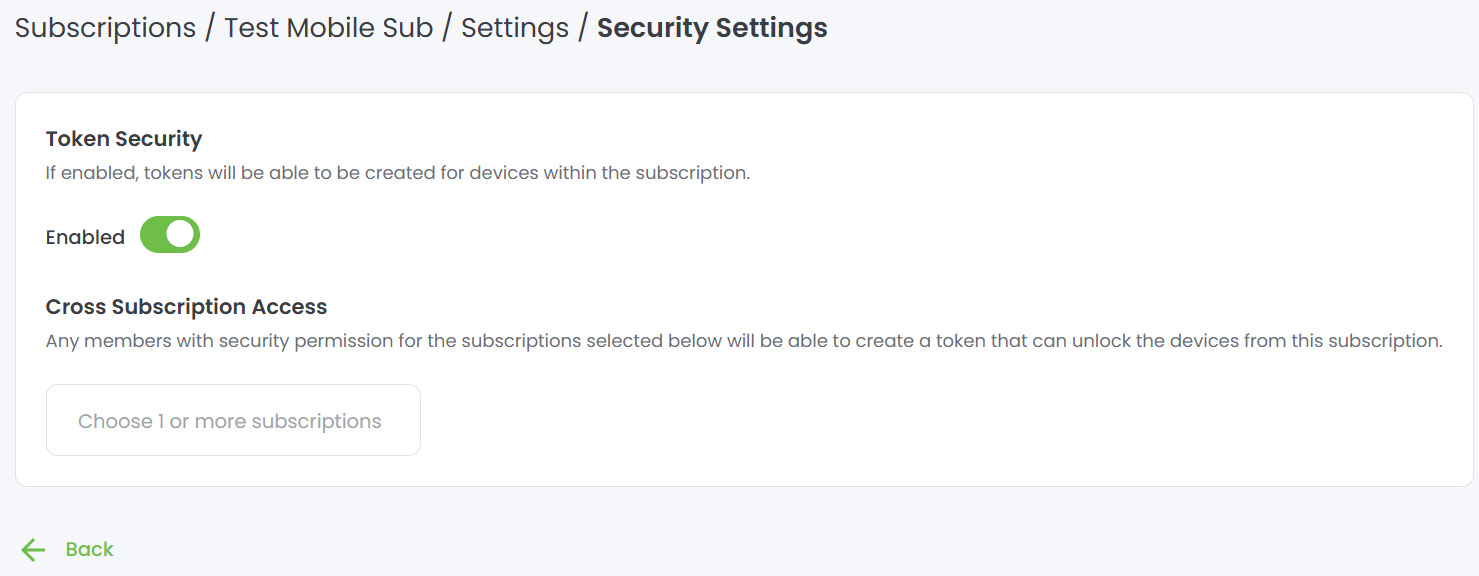Go to Subscriptions in the breadcrumb
The image size is (1479, 576).
[105, 28]
